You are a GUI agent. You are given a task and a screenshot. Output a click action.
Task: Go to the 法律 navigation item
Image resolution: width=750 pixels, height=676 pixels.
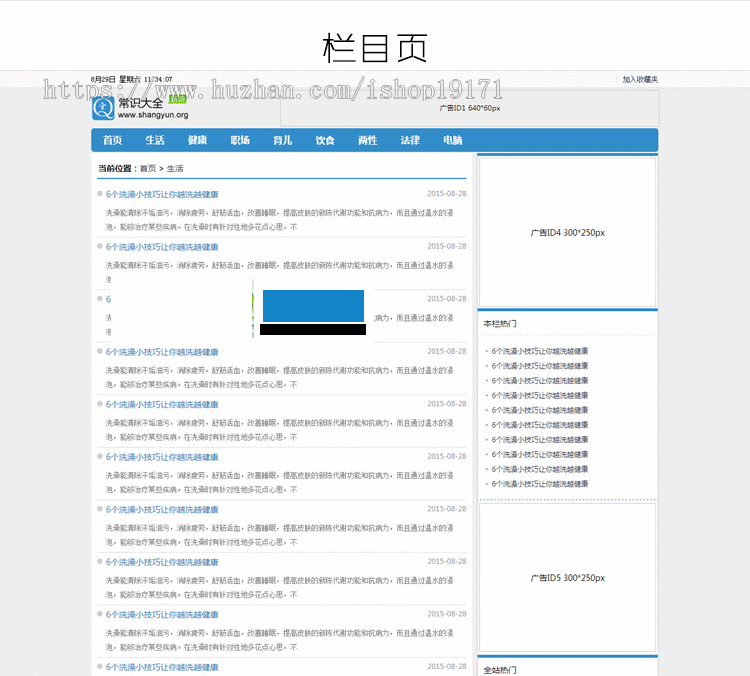coord(410,140)
